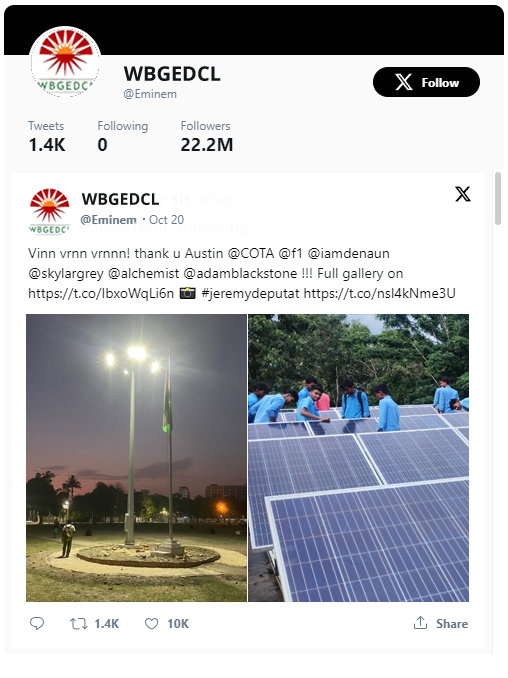This screenshot has width=508, height=678.
Task: Click the X logo on the tweet card
Action: 463,194
